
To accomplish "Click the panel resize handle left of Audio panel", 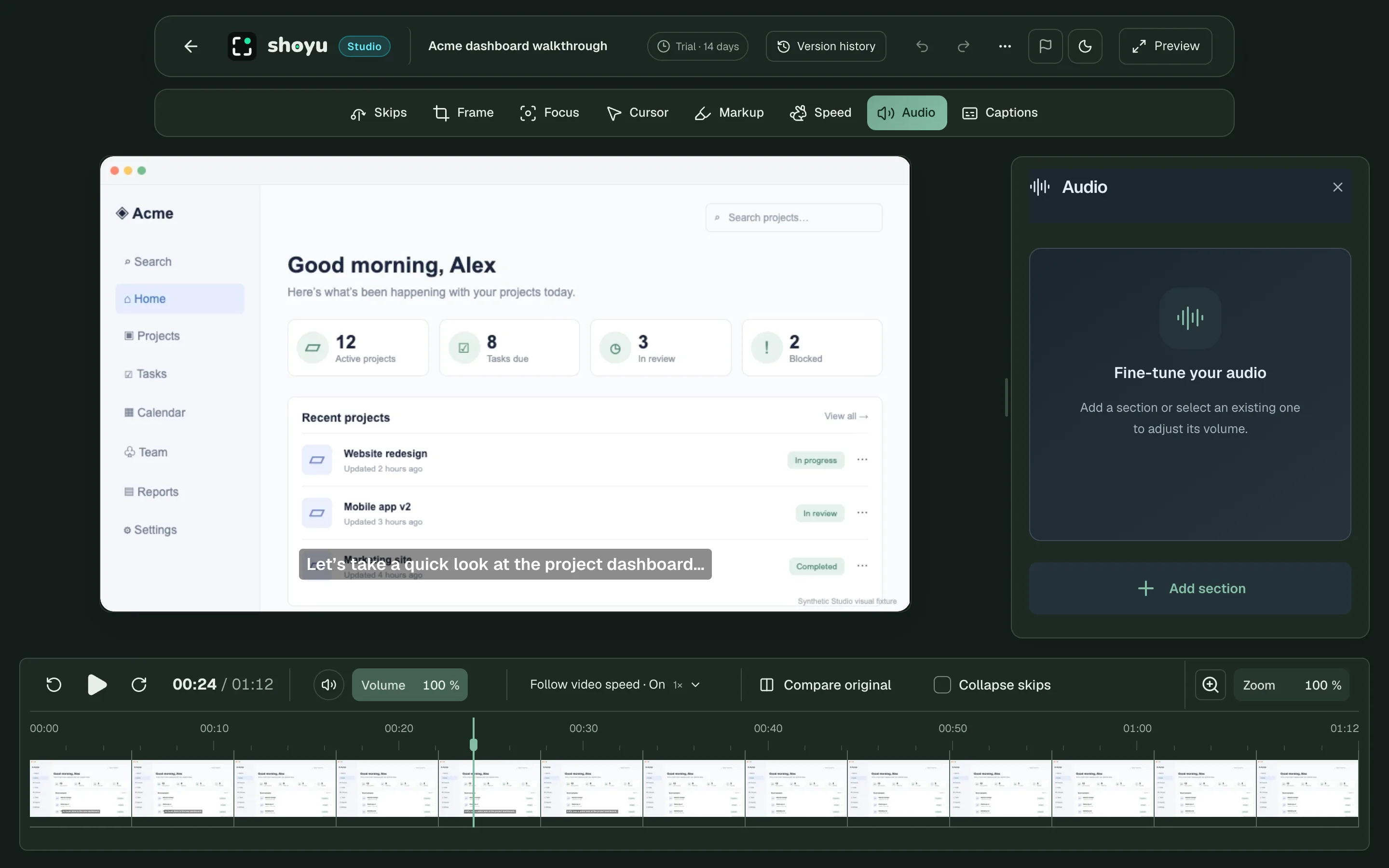I will click(x=1006, y=397).
